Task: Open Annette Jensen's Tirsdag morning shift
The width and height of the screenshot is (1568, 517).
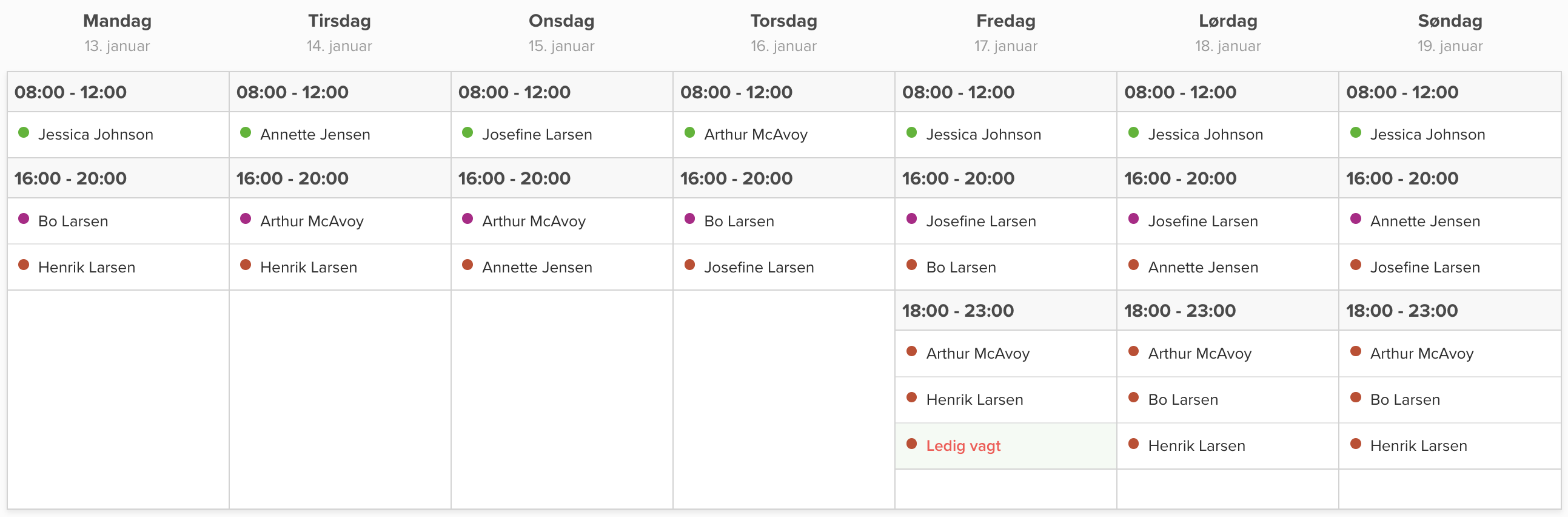Action: (315, 135)
